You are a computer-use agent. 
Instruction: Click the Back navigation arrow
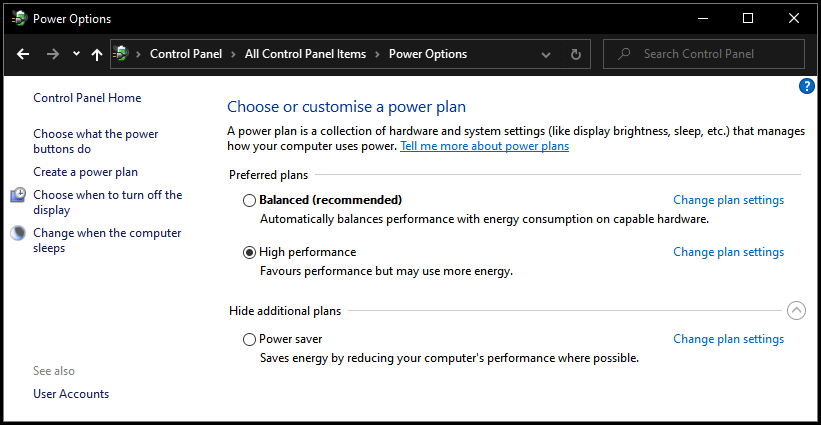pos(23,54)
